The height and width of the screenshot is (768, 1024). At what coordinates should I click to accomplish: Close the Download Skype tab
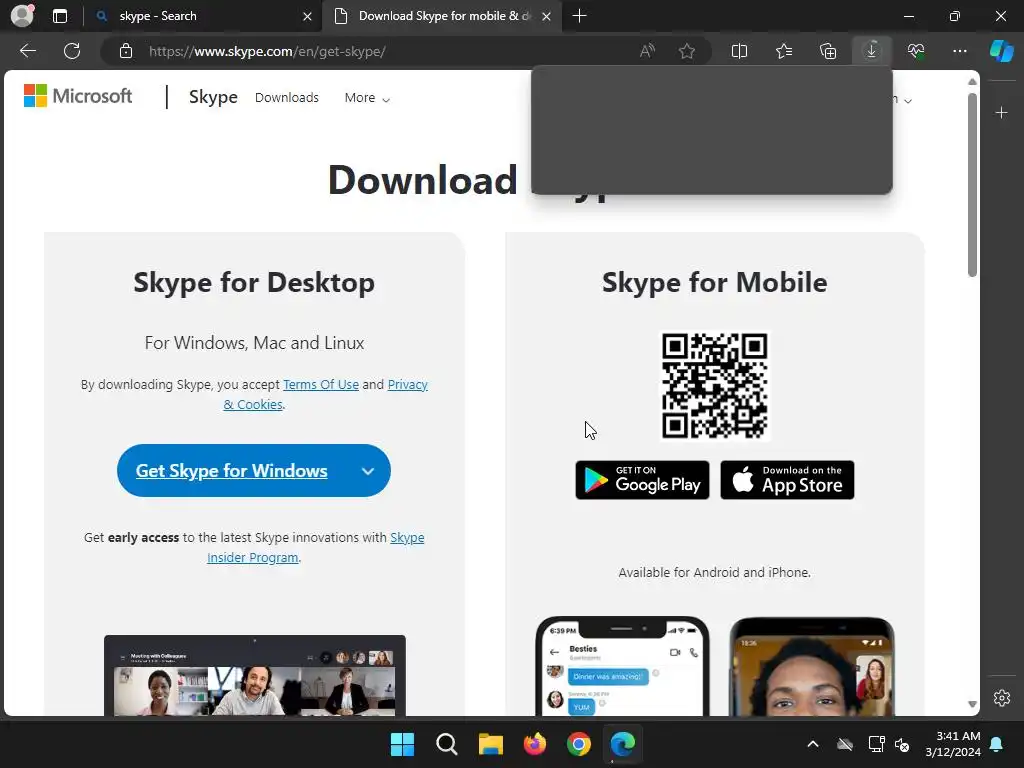pyautogui.click(x=547, y=16)
